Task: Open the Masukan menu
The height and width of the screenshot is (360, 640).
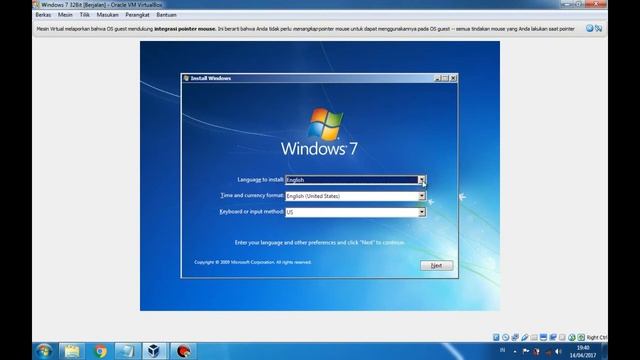Action: pyautogui.click(x=107, y=15)
